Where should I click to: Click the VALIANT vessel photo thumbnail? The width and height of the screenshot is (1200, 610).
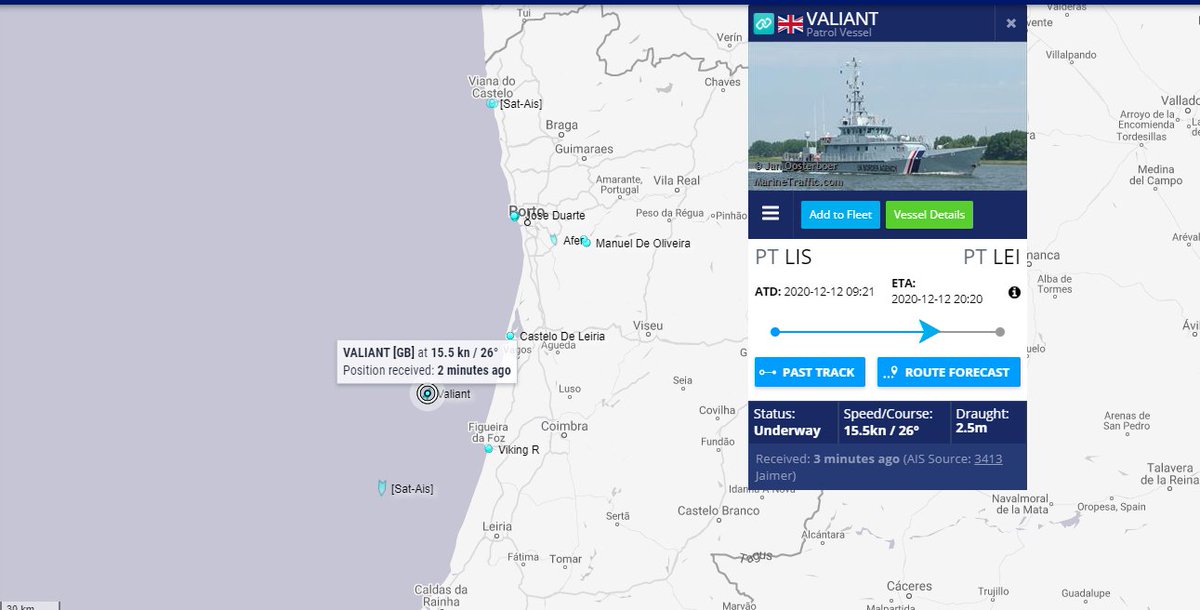click(888, 120)
